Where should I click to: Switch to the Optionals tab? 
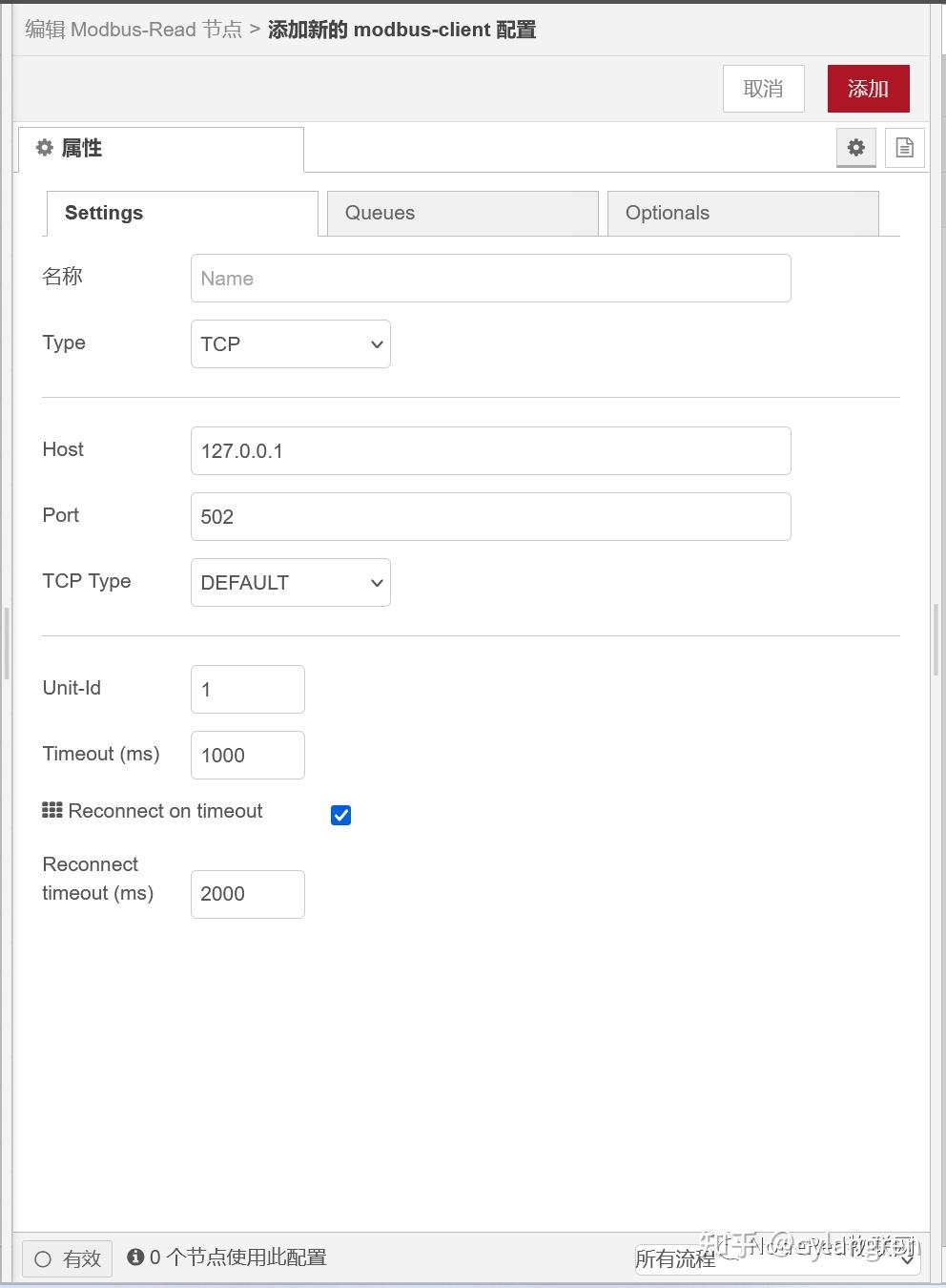(x=743, y=213)
